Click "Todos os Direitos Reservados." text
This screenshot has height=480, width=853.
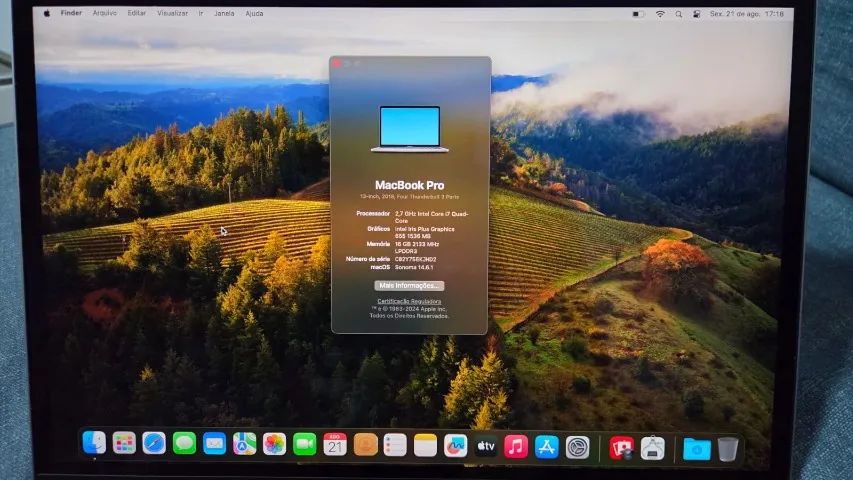409,316
